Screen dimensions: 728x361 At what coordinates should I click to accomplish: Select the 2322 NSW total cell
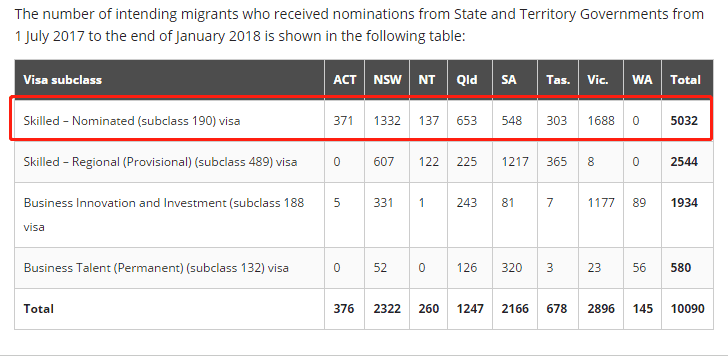[387, 309]
